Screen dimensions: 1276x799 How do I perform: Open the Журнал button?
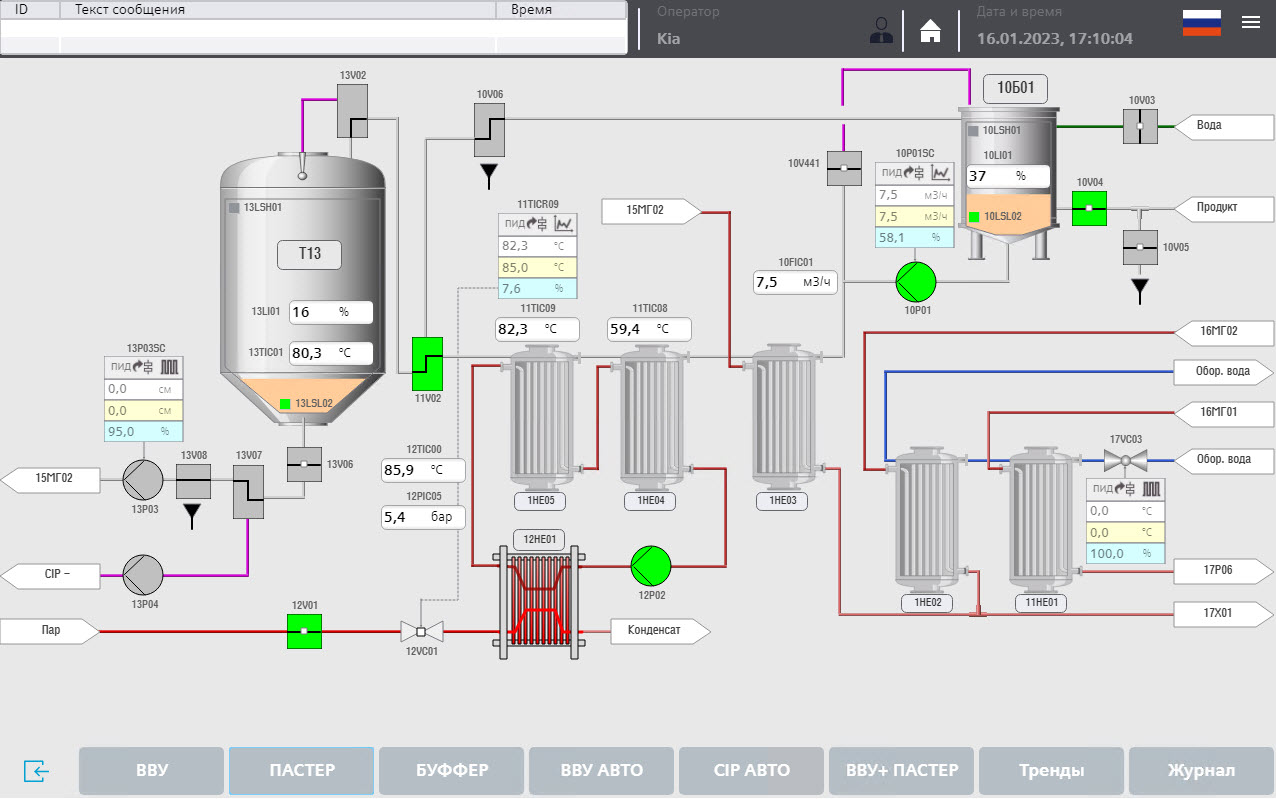tap(1200, 770)
